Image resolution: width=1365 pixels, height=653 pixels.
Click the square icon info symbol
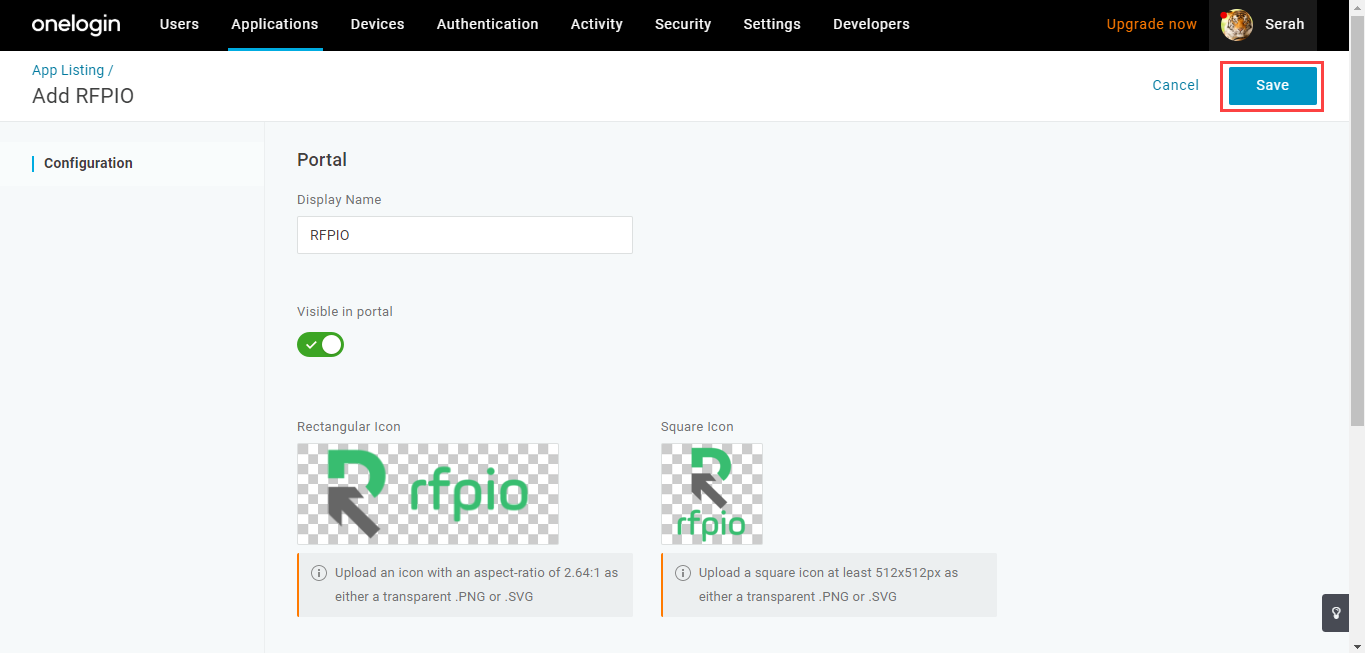tap(683, 573)
